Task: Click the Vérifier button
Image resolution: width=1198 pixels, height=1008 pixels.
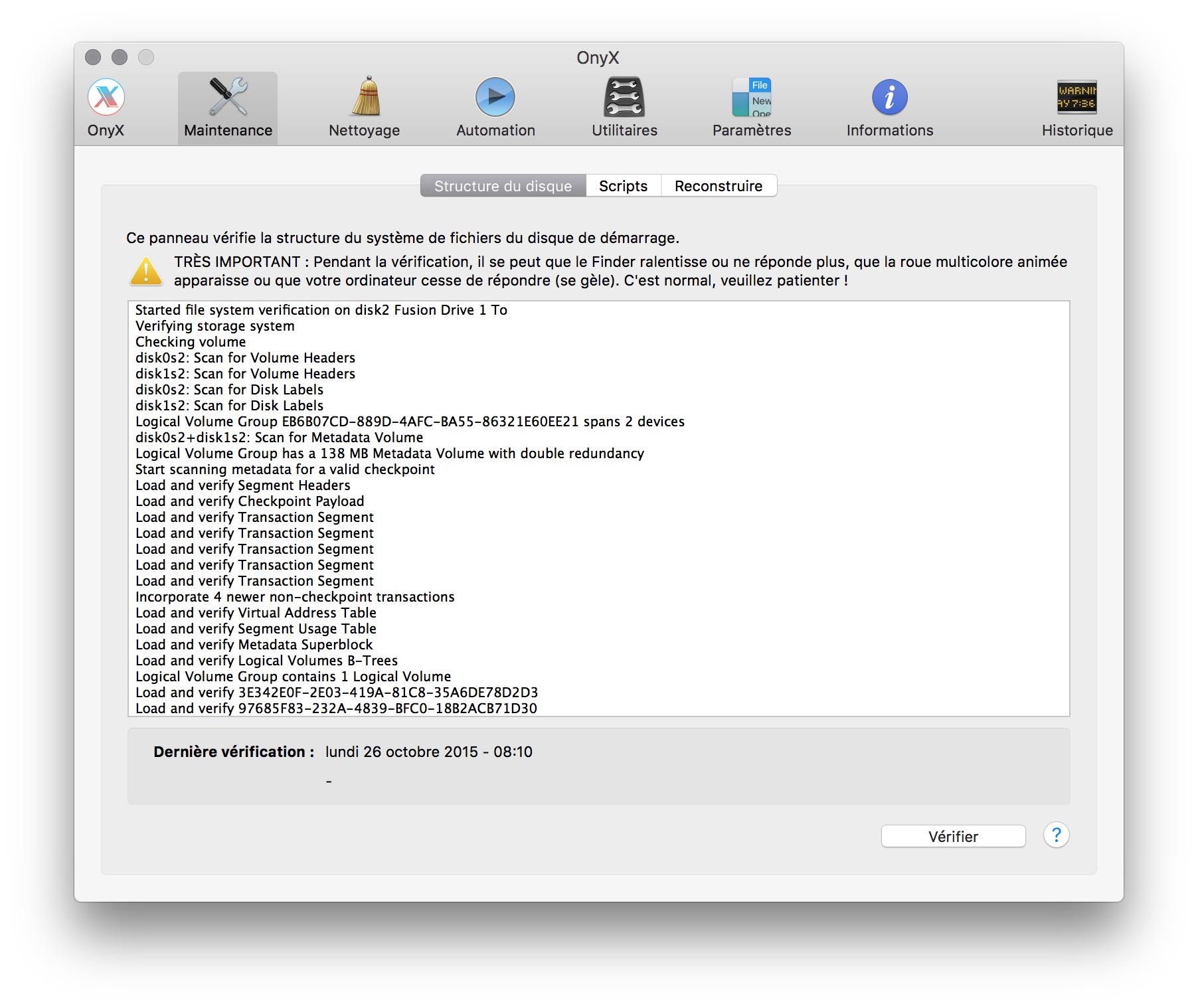Action: pos(953,837)
